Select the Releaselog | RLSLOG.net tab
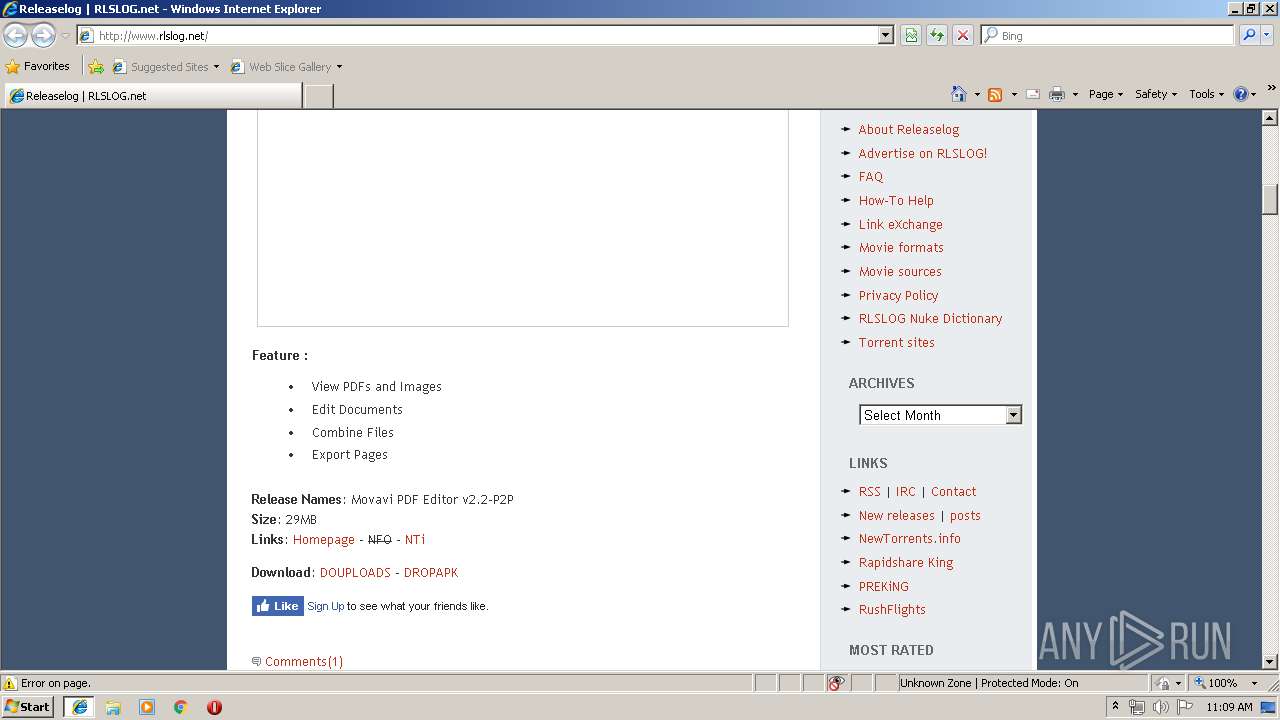Image resolution: width=1280 pixels, height=720 pixels. pos(153,96)
